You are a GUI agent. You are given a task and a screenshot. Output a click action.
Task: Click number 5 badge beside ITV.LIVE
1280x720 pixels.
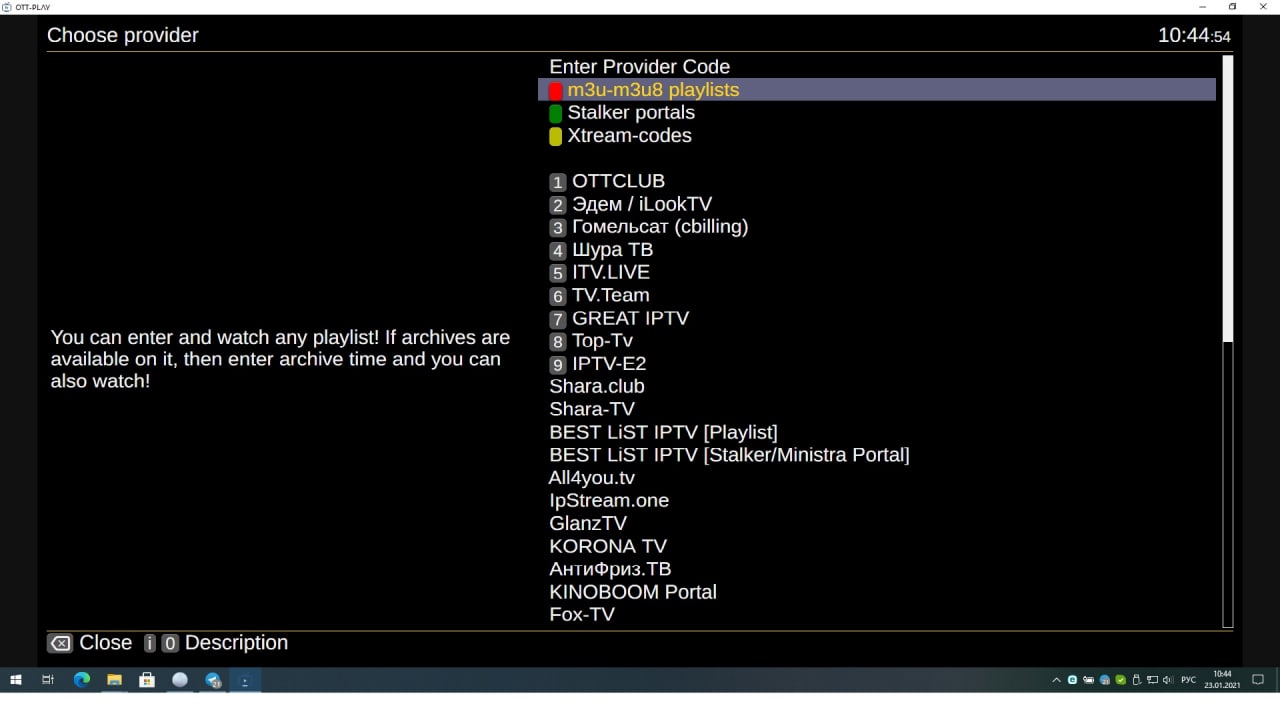pyautogui.click(x=558, y=273)
